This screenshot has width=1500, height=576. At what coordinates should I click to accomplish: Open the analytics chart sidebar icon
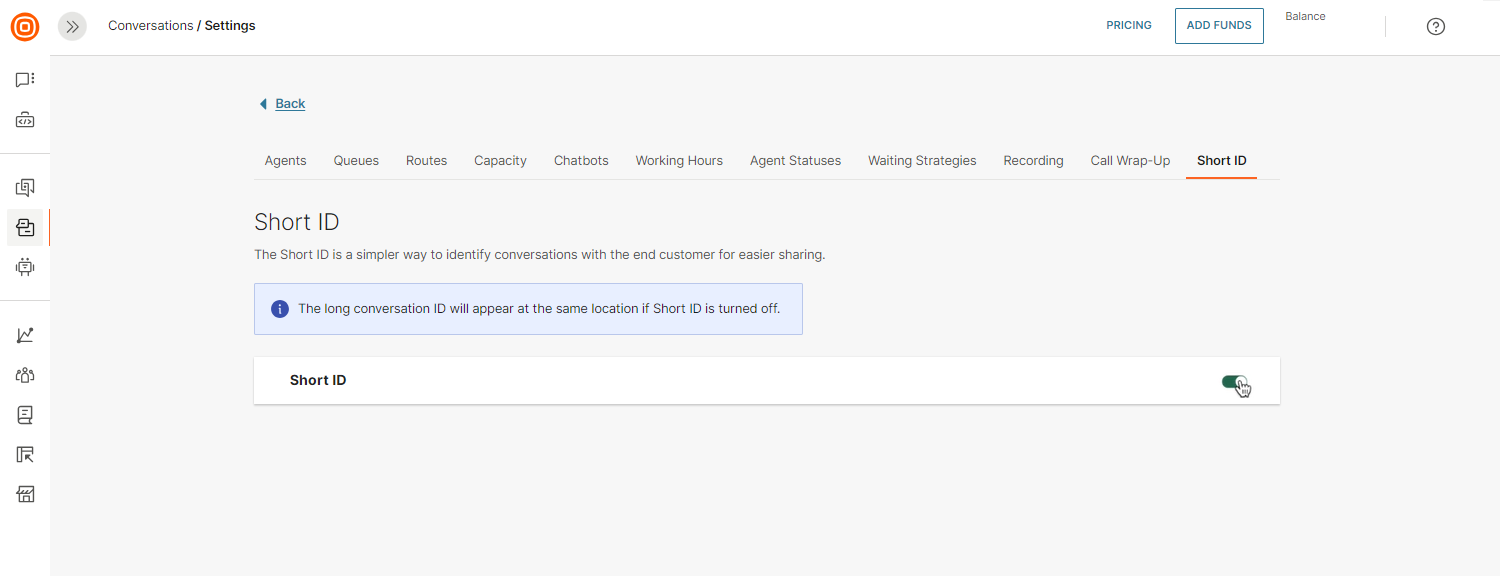(25, 335)
